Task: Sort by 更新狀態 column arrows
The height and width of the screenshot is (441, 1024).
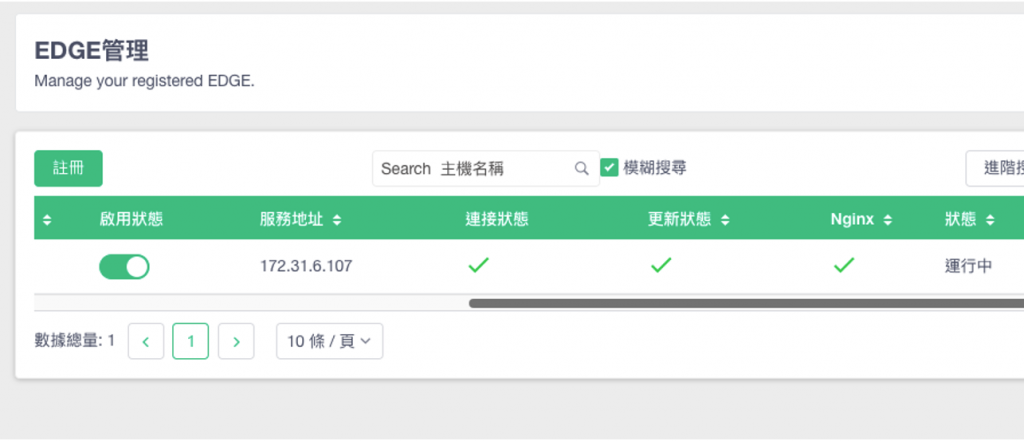Action: tap(725, 220)
